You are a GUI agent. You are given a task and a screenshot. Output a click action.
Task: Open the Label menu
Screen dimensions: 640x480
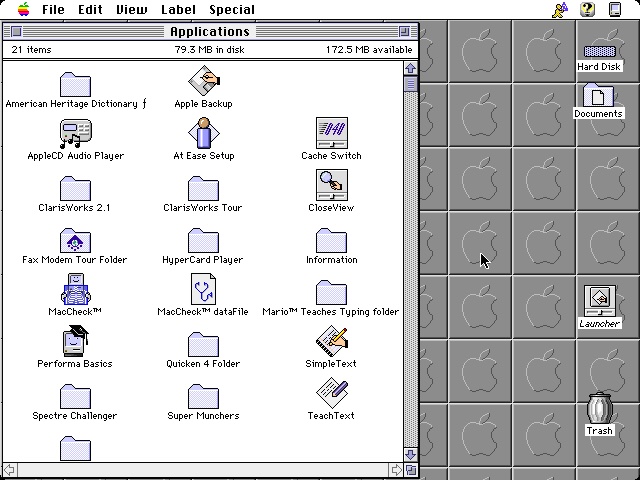[178, 9]
